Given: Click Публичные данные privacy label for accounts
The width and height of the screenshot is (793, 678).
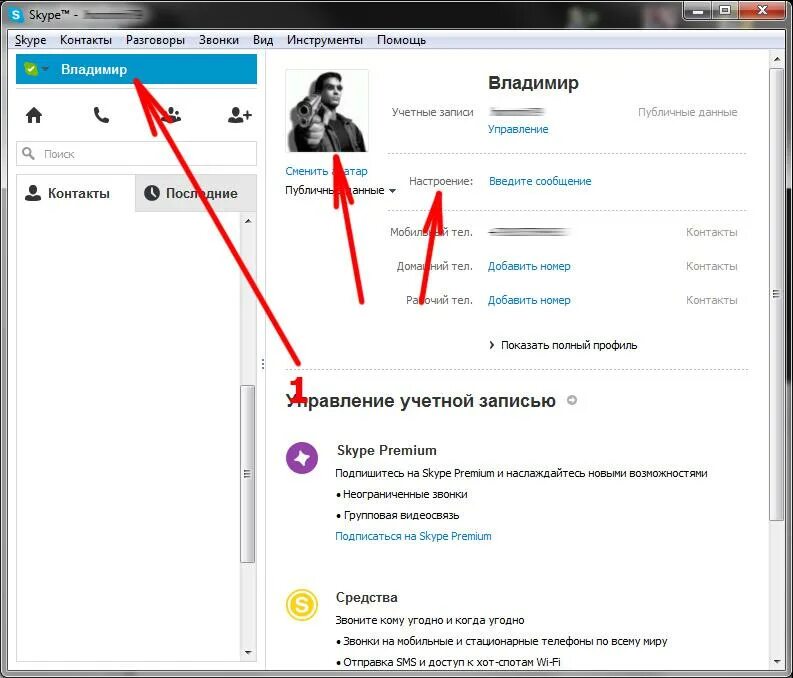Looking at the screenshot, I should 687,112.
